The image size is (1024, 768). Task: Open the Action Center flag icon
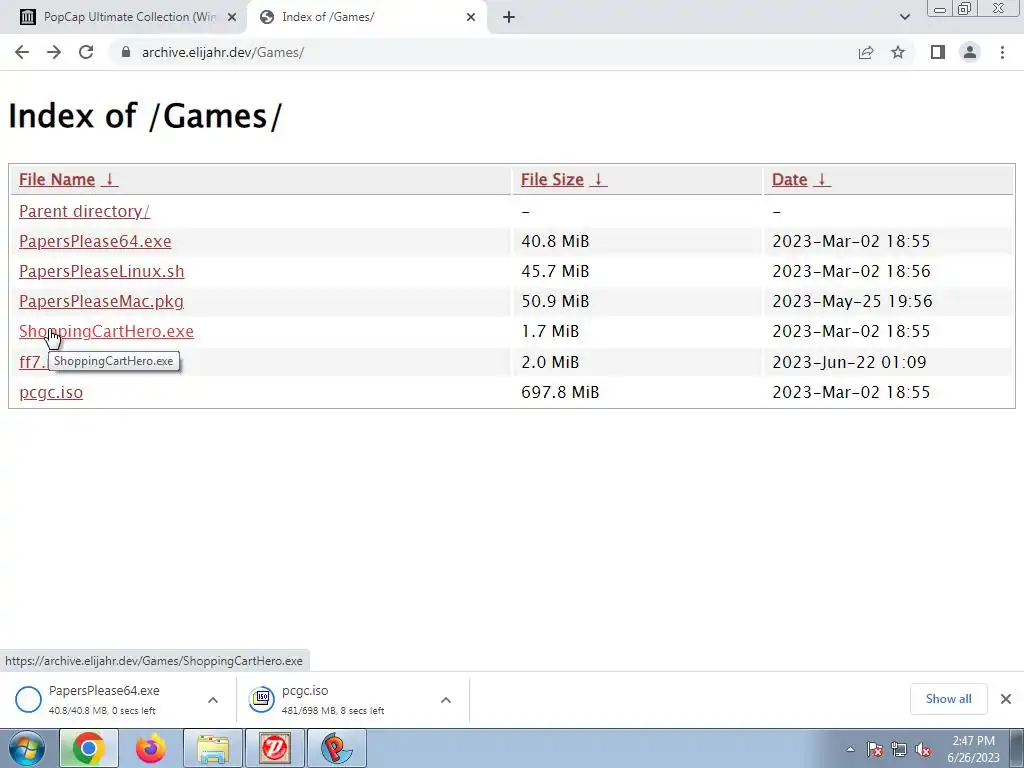[875, 750]
